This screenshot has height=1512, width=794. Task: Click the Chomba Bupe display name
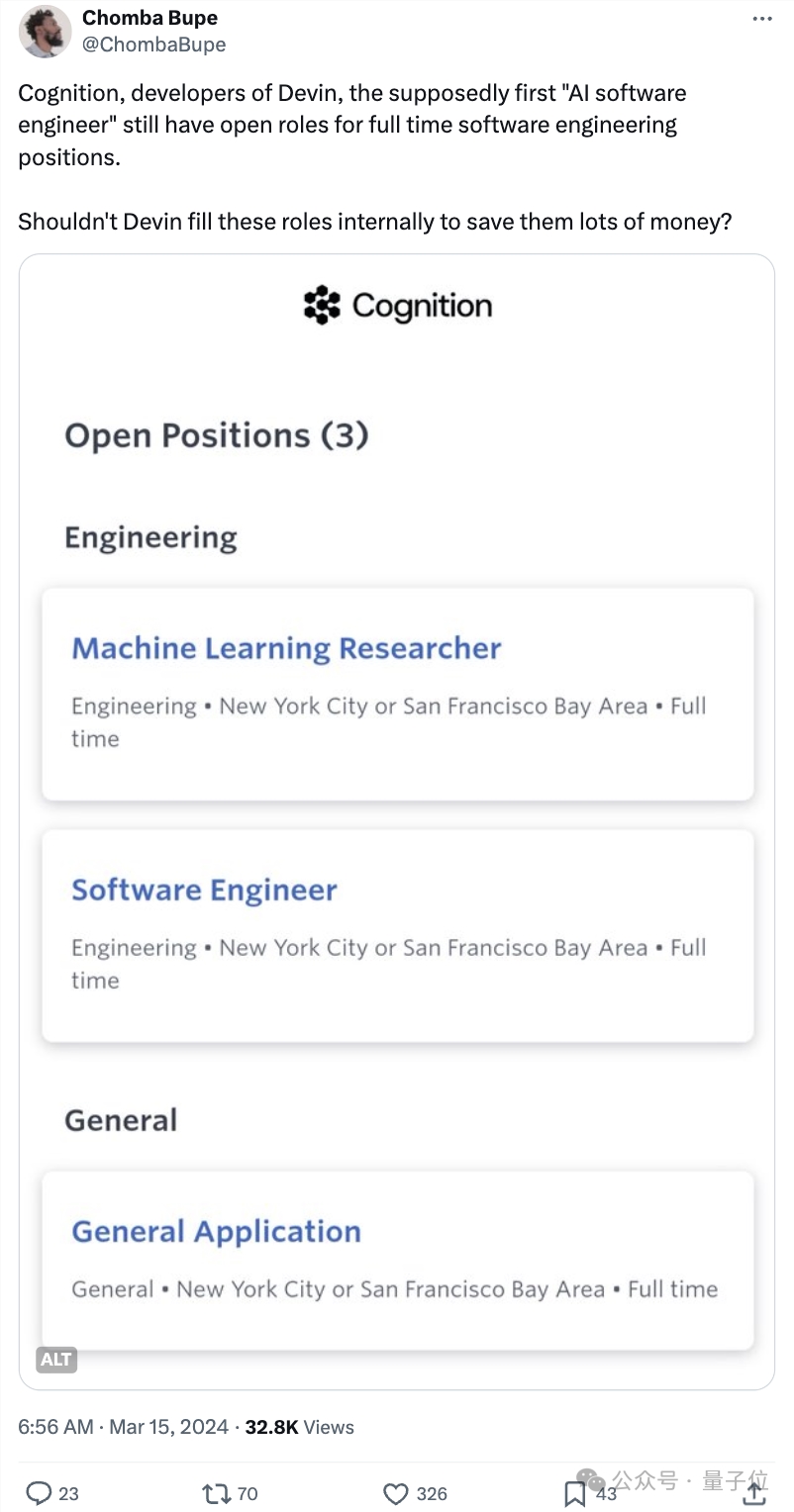pos(149,18)
